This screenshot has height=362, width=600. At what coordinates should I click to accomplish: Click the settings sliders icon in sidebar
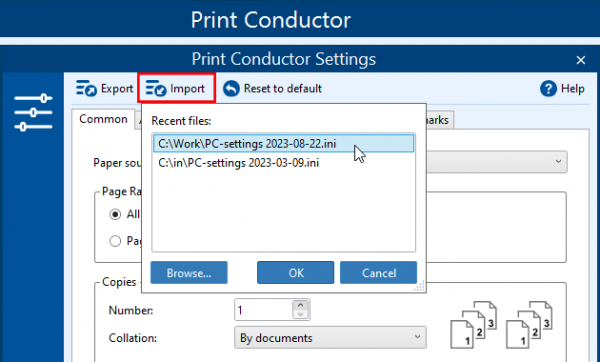33,112
